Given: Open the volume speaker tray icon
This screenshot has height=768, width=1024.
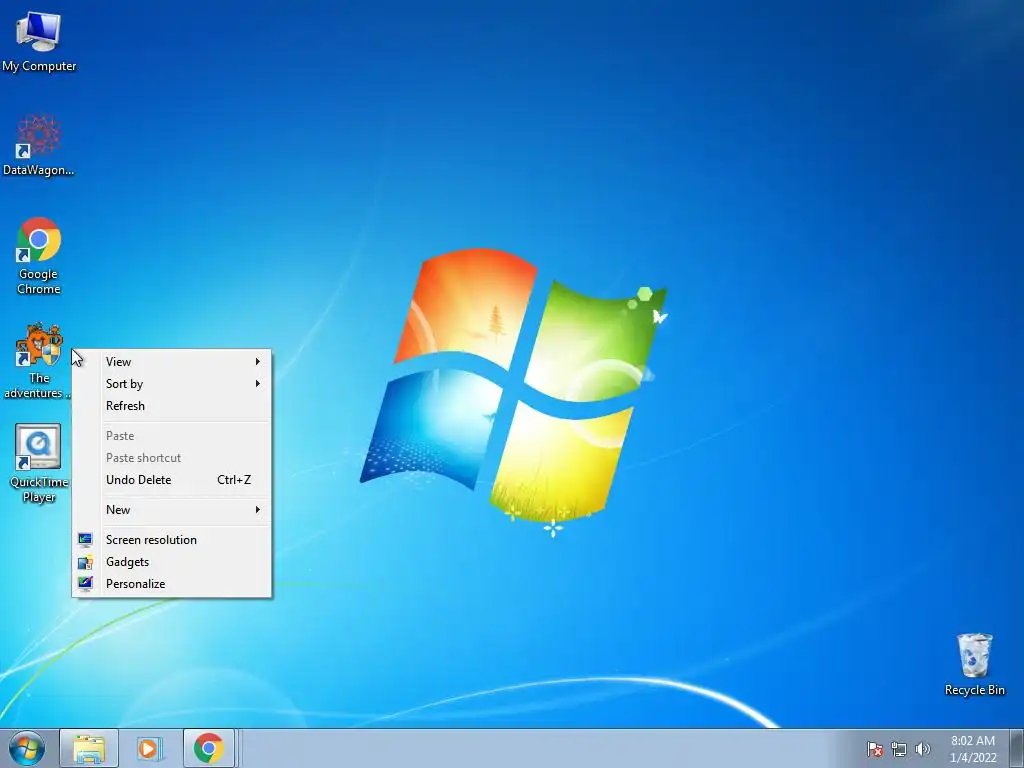Looking at the screenshot, I should pos(922,749).
